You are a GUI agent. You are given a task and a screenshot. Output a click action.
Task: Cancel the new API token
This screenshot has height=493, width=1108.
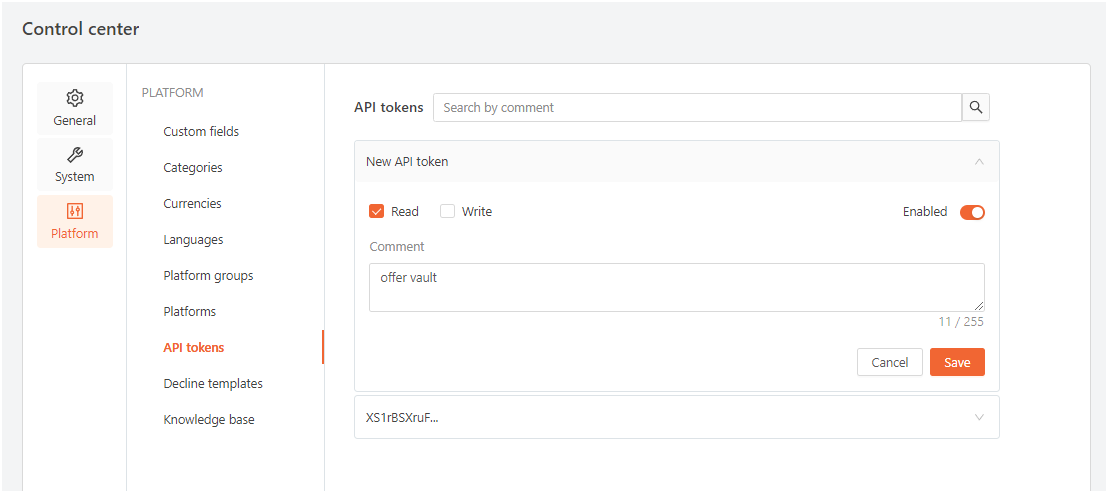[890, 362]
